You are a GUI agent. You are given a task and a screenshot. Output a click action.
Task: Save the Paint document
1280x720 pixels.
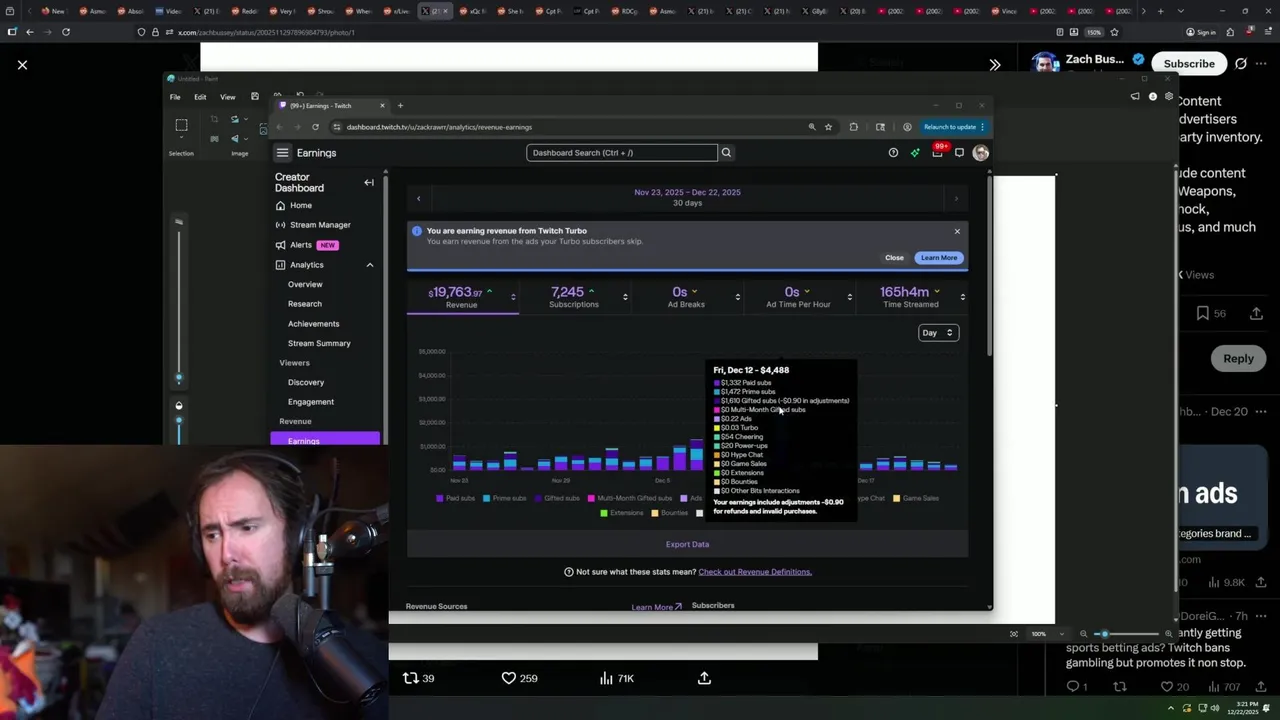click(x=255, y=97)
